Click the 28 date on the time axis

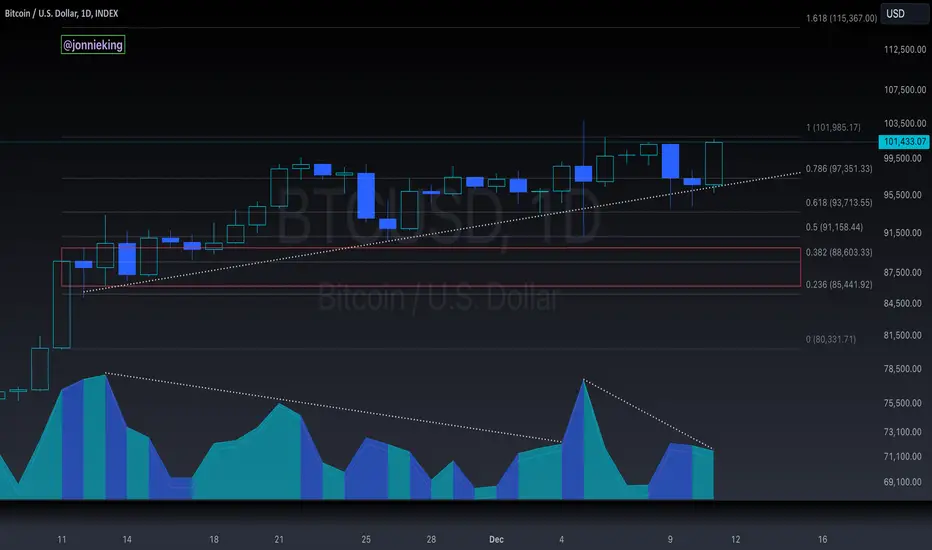(x=431, y=539)
